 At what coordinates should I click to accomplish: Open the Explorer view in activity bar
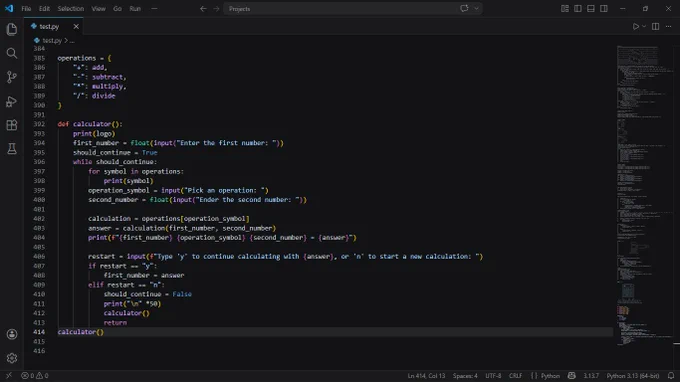pyautogui.click(x=12, y=29)
